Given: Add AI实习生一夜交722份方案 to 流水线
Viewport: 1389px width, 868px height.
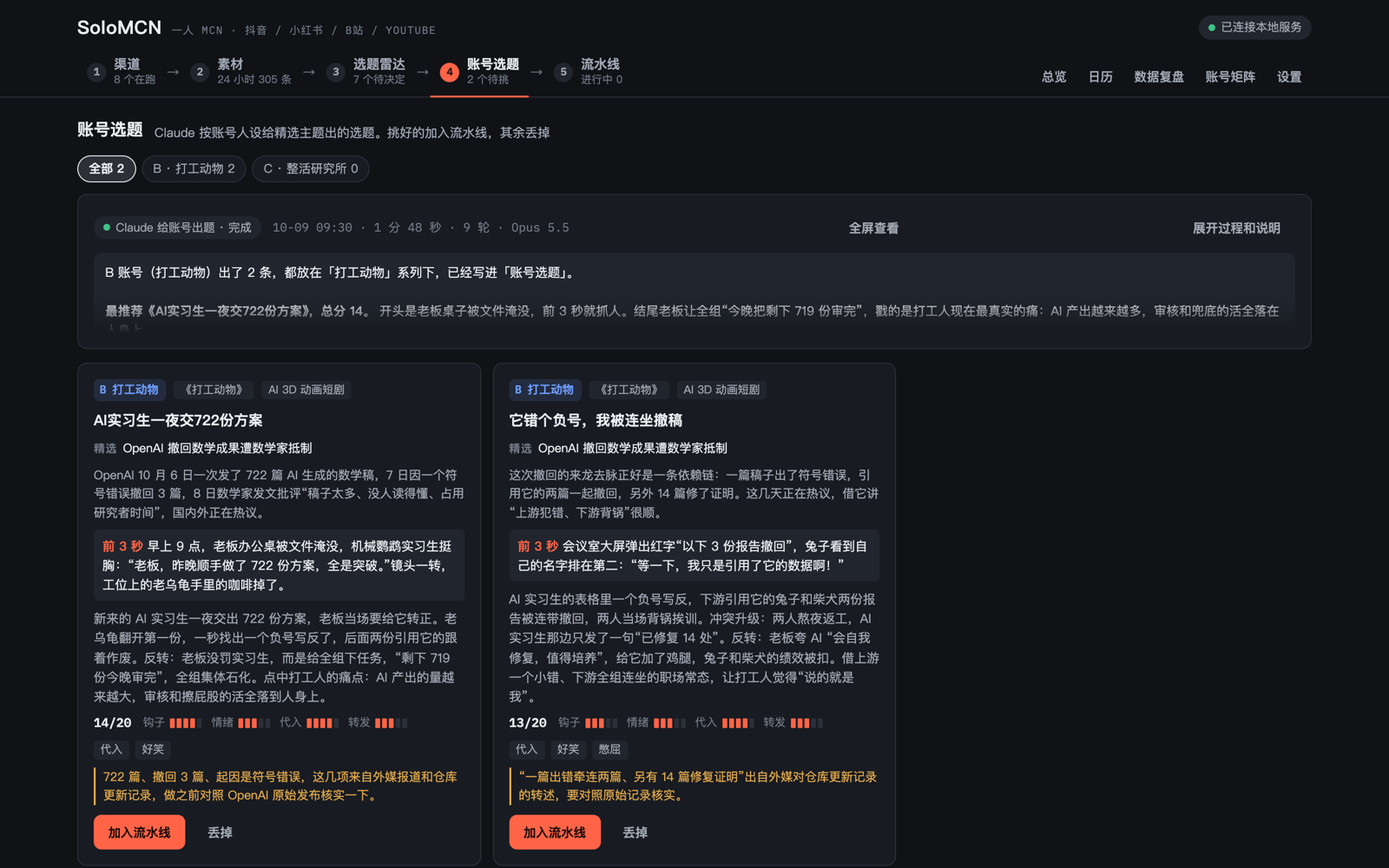Looking at the screenshot, I should click(140, 832).
